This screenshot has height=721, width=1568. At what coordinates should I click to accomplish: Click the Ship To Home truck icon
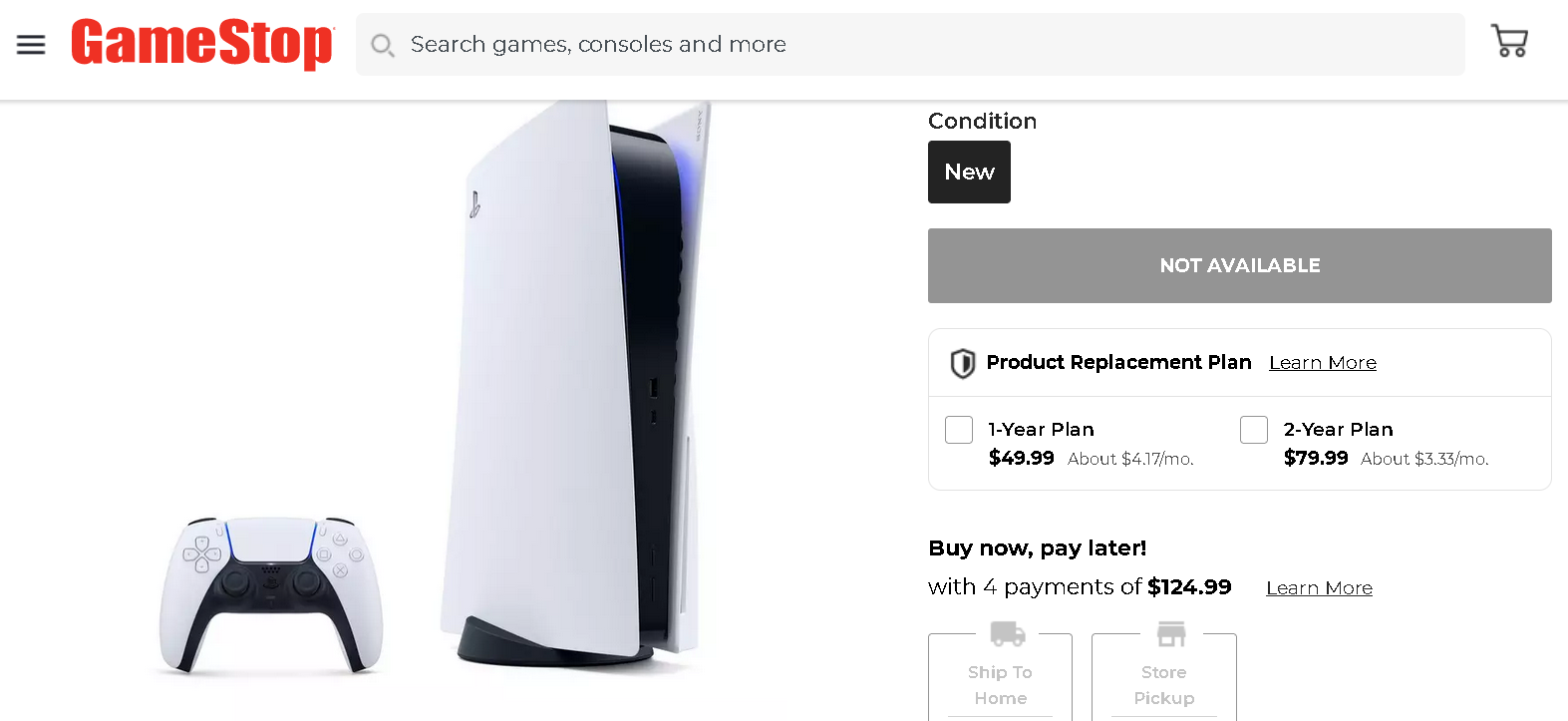(1007, 633)
